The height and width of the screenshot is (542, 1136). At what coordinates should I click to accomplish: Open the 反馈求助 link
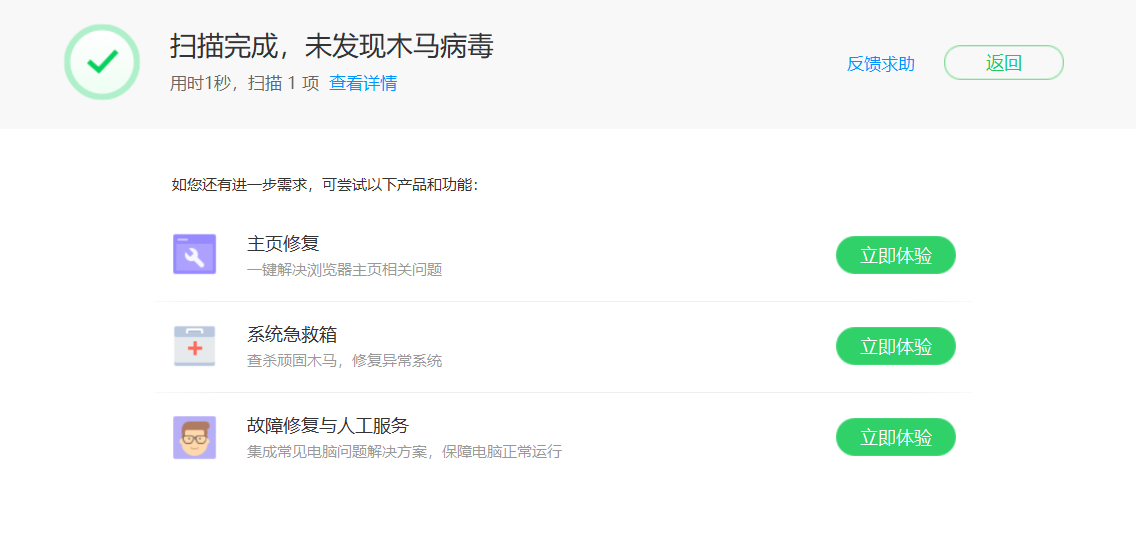880,64
